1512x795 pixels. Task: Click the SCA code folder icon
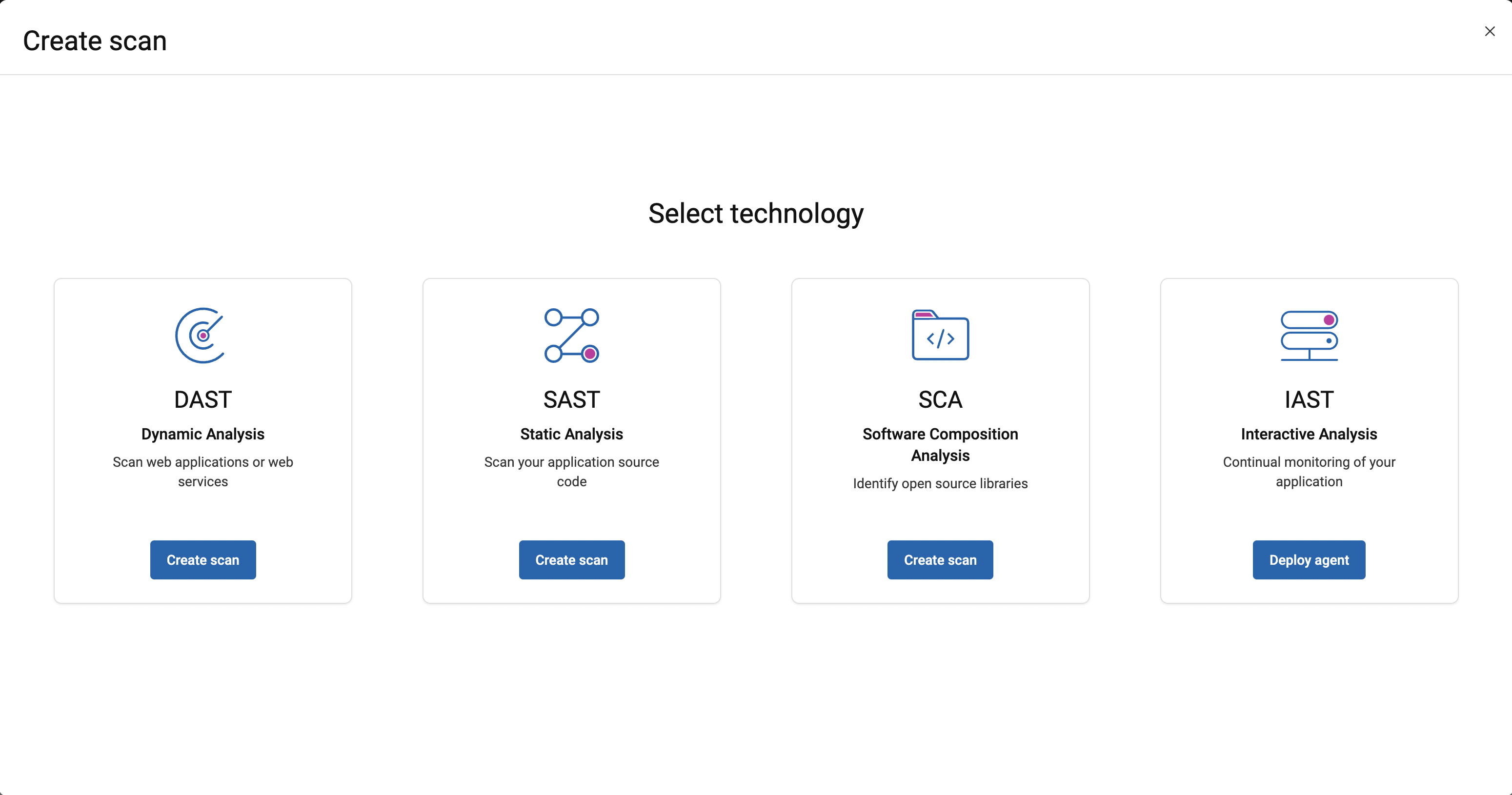(x=940, y=336)
